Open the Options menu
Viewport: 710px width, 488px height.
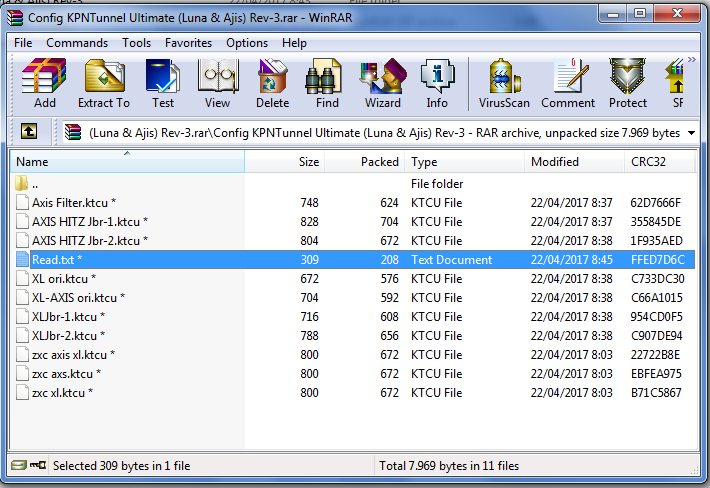point(247,43)
